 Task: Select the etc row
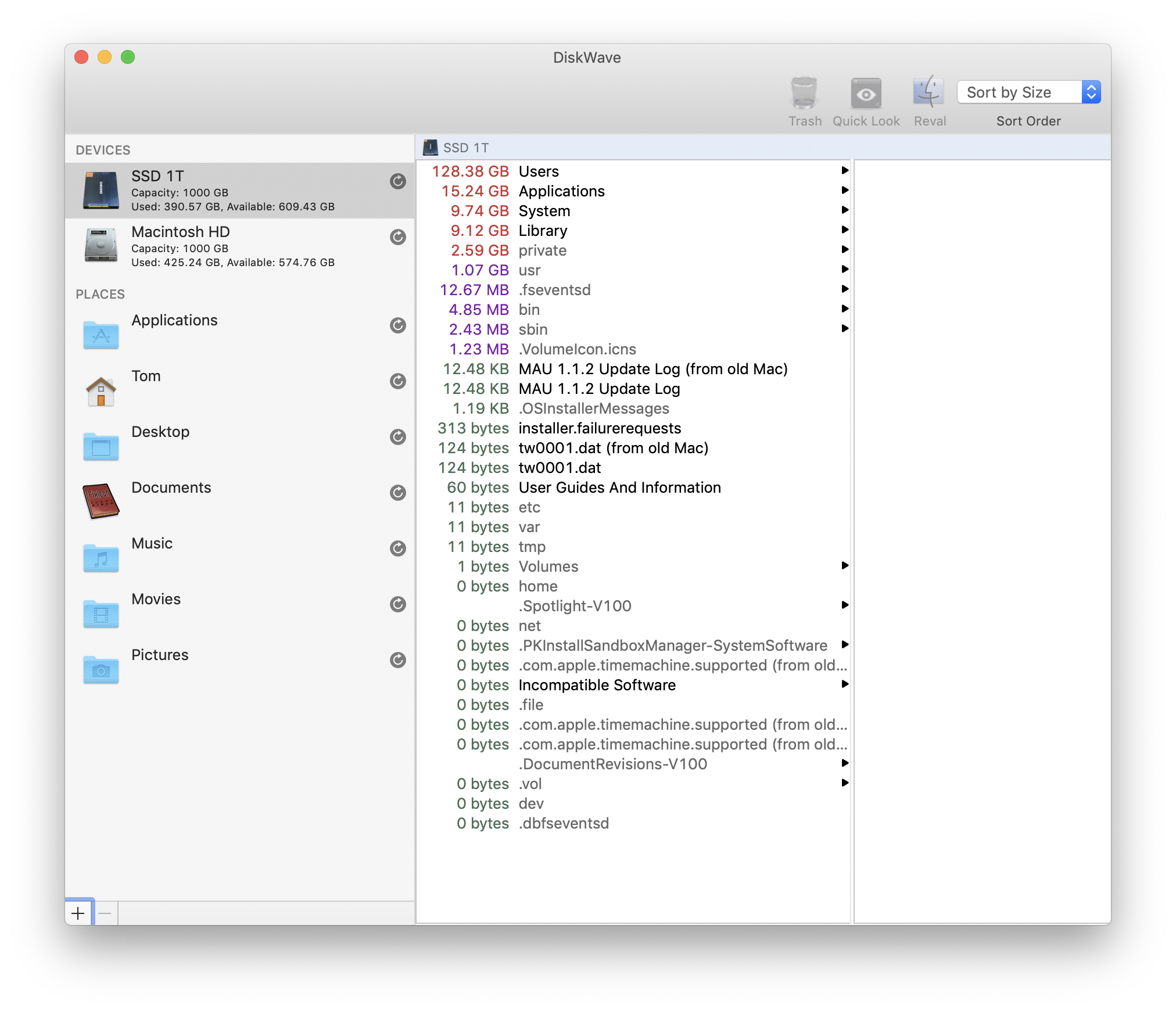633,507
